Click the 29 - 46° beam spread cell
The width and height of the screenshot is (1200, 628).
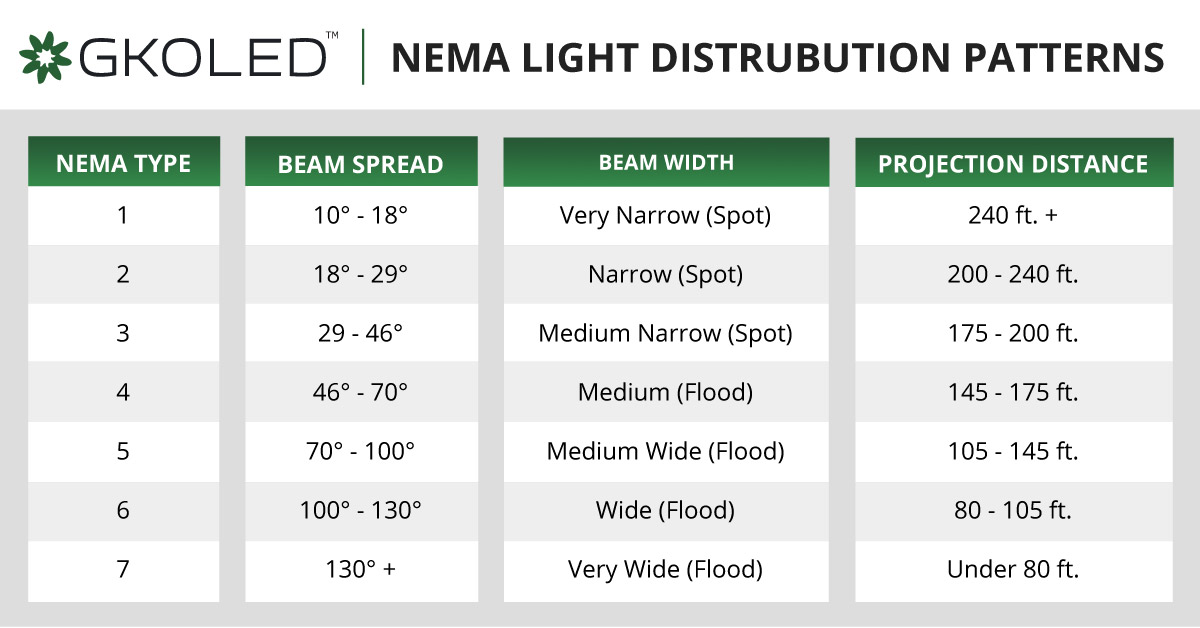(x=360, y=333)
